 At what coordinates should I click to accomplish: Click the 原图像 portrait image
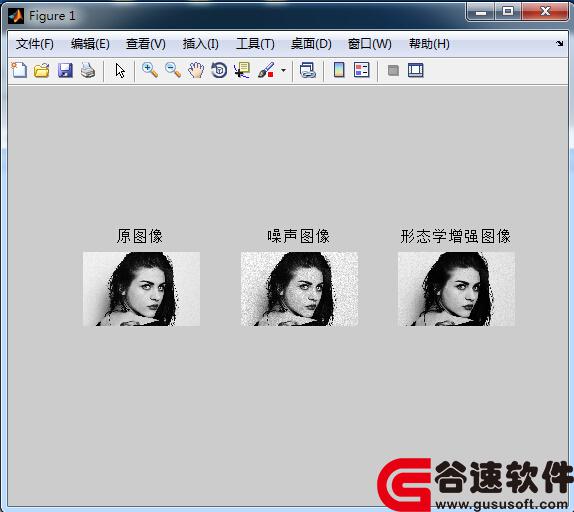point(141,289)
